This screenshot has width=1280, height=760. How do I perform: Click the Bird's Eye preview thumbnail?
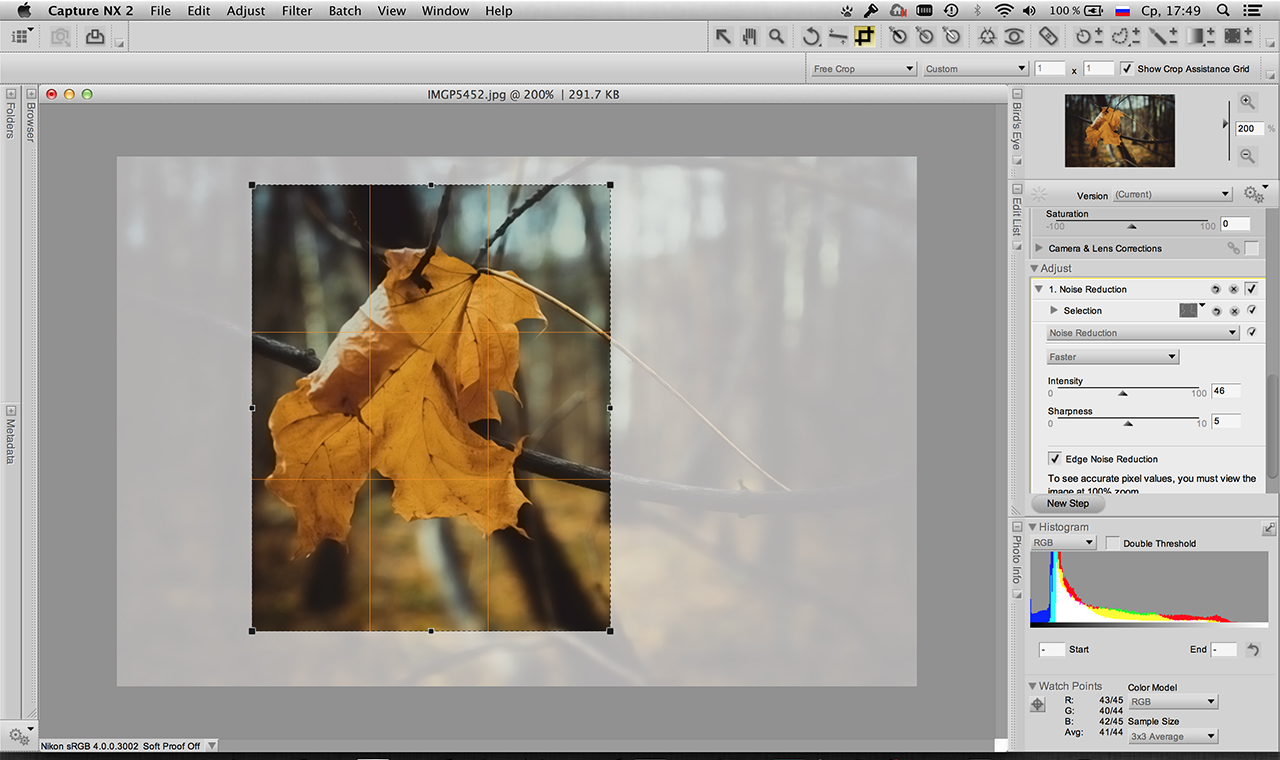pos(1119,130)
